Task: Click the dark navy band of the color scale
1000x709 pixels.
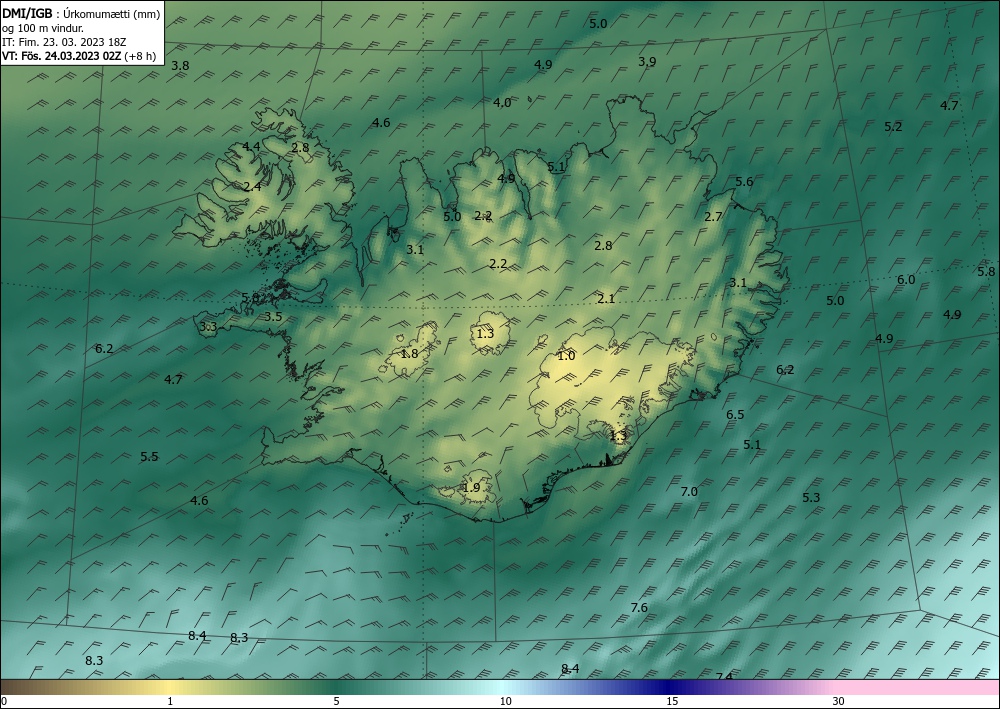Action: (x=670, y=687)
